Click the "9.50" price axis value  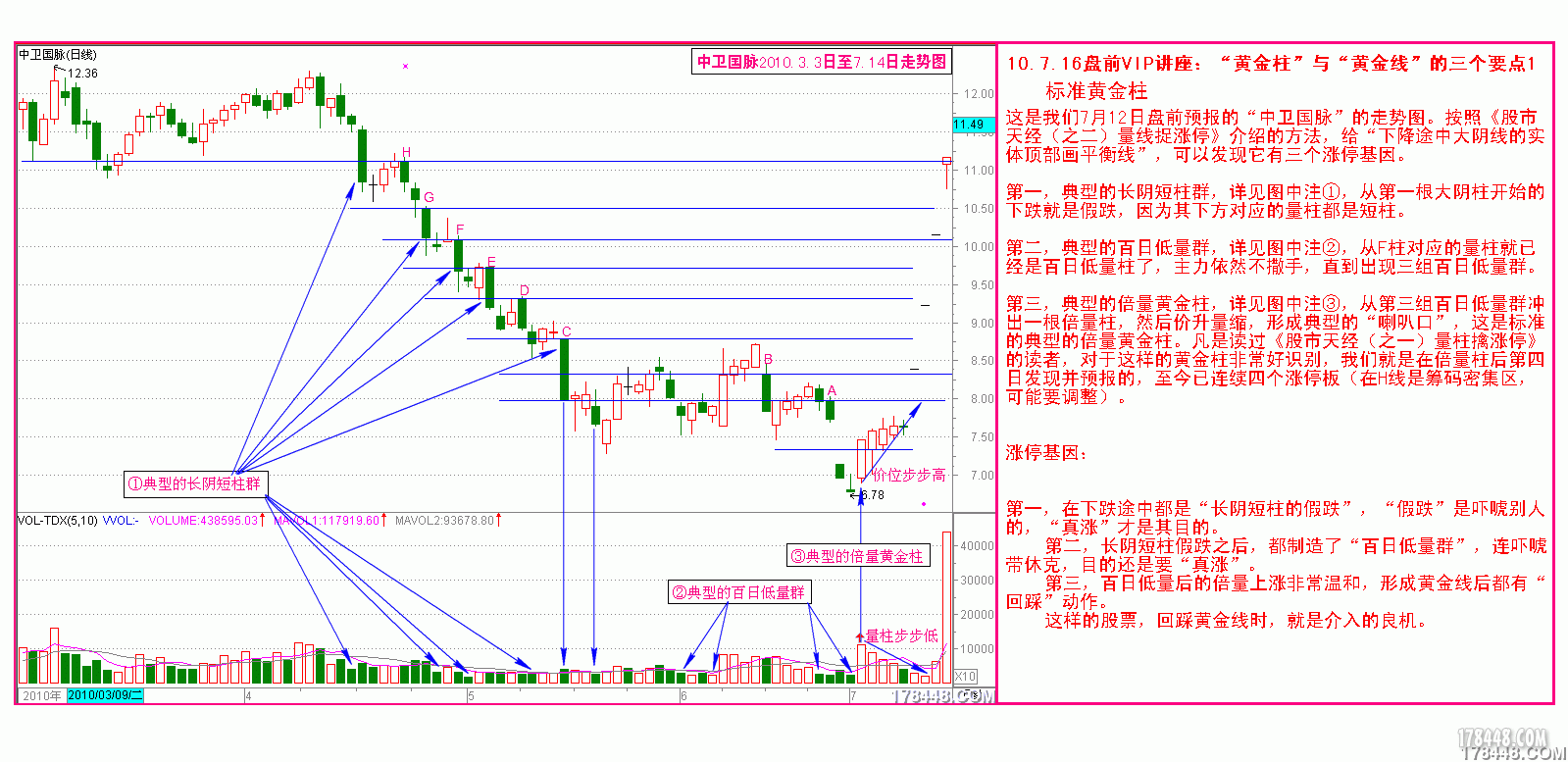[982, 285]
